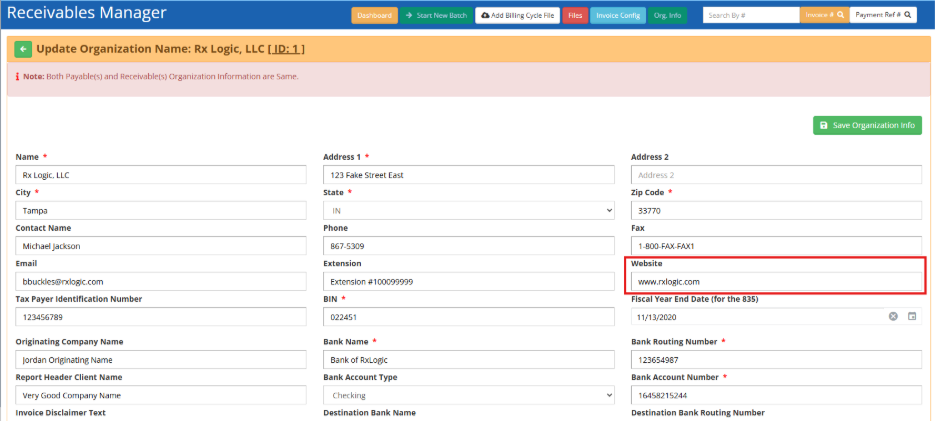Click the Tax Payer Identification Number field
This screenshot has height=421, width=936.
[160, 317]
